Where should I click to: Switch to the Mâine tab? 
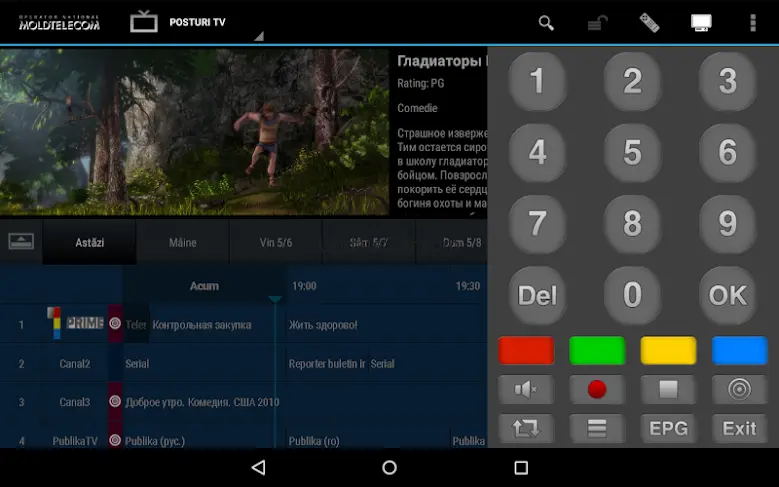(x=182, y=243)
